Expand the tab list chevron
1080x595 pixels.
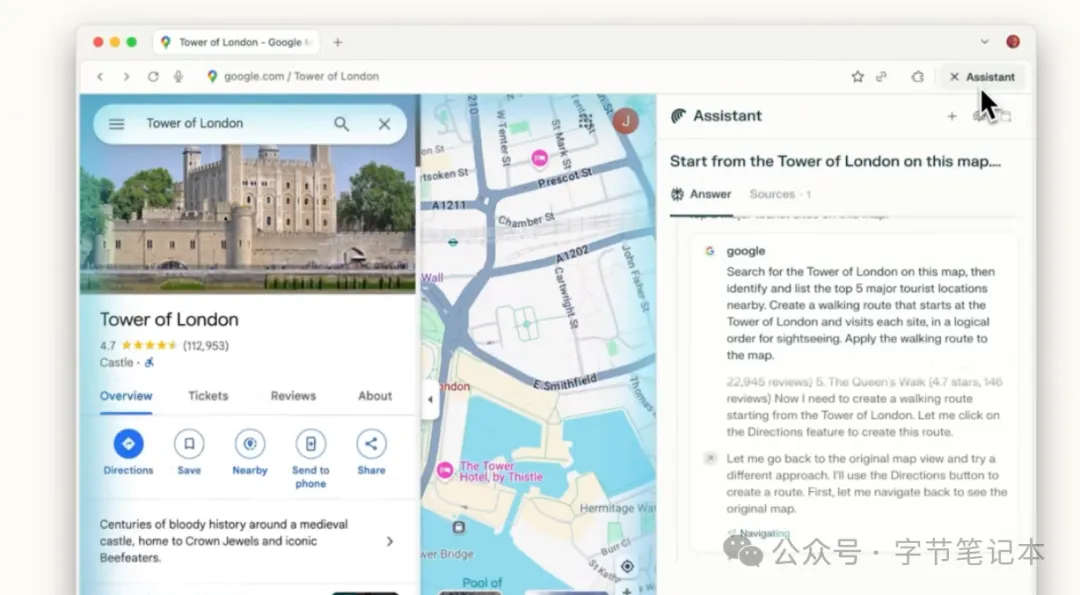click(984, 41)
